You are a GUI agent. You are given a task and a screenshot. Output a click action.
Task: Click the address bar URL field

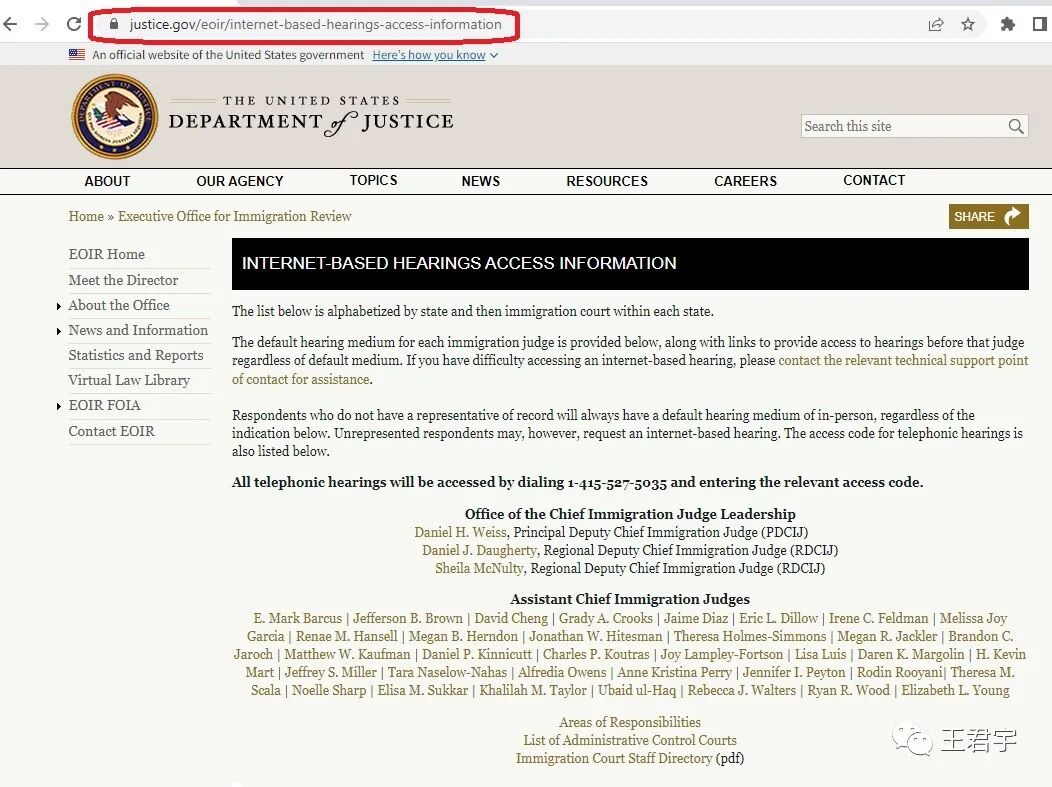pyautogui.click(x=315, y=24)
